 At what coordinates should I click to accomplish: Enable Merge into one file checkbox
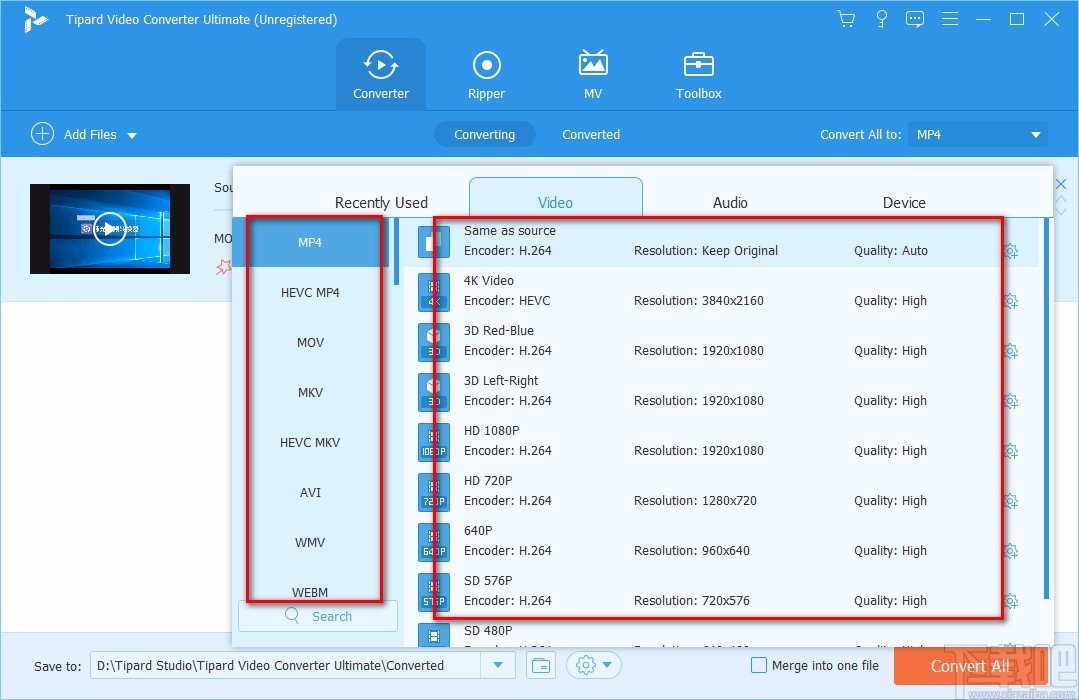tap(759, 665)
